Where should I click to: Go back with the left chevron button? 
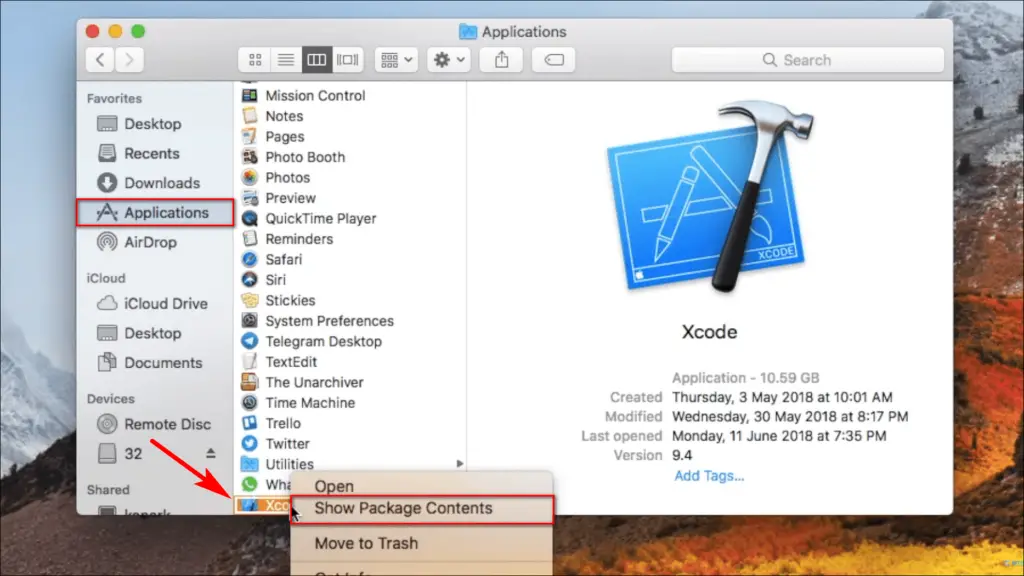pyautogui.click(x=101, y=60)
